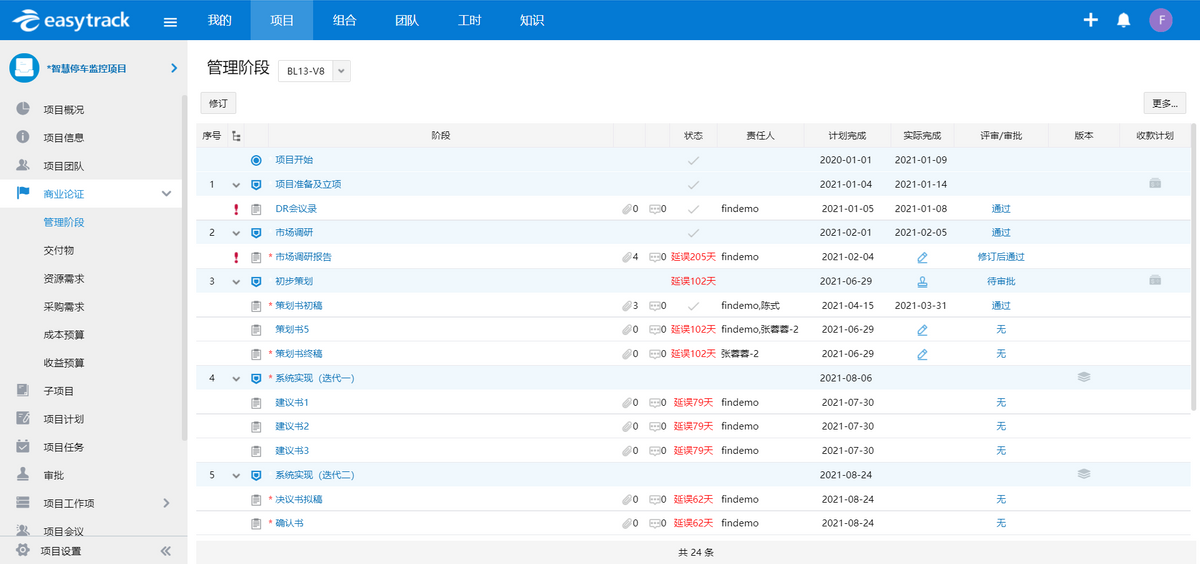Switch to 团队 top tab
Screen dimensions: 1200x564
pos(407,20)
